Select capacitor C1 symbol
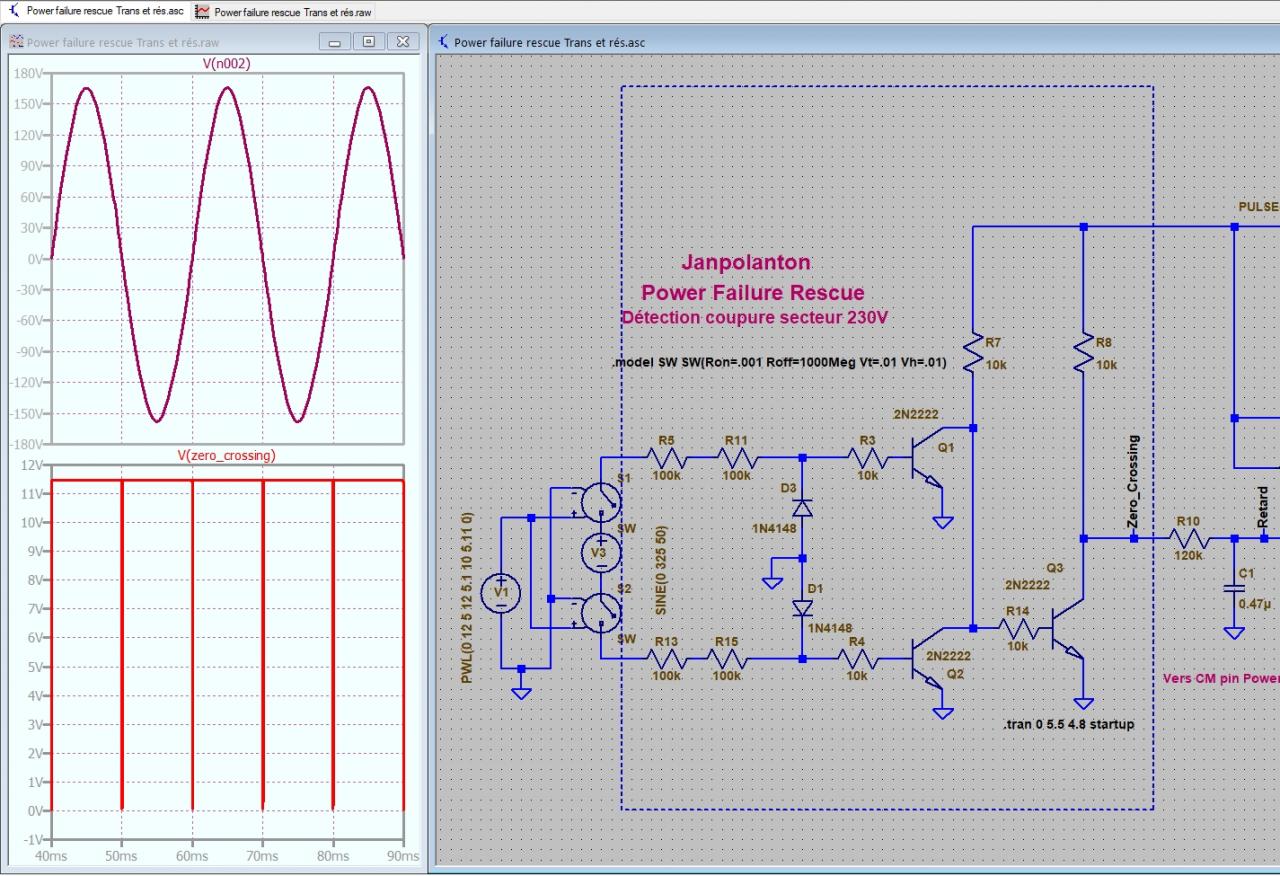Image resolution: width=1280 pixels, height=876 pixels. (x=1234, y=588)
